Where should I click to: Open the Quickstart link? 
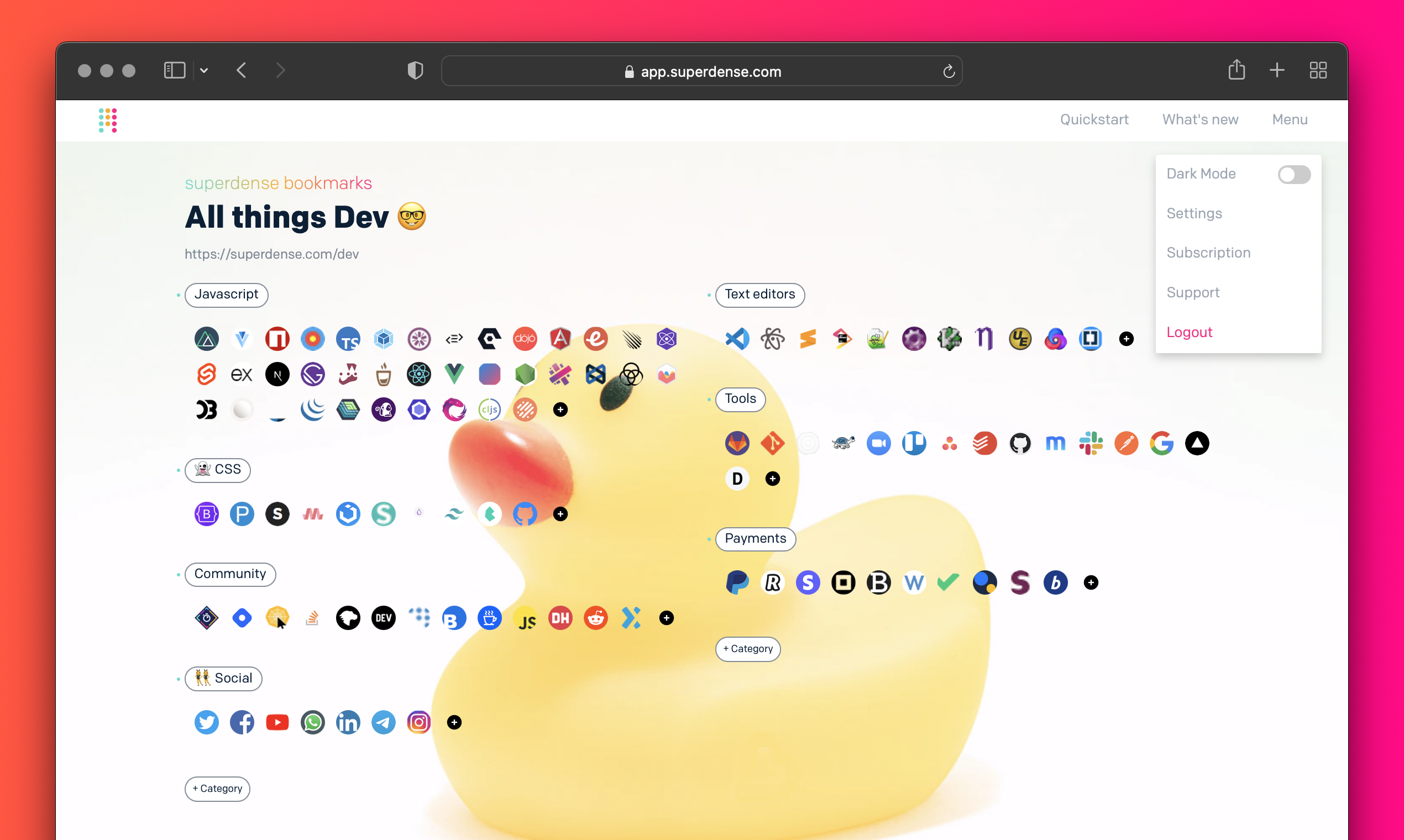point(1094,119)
